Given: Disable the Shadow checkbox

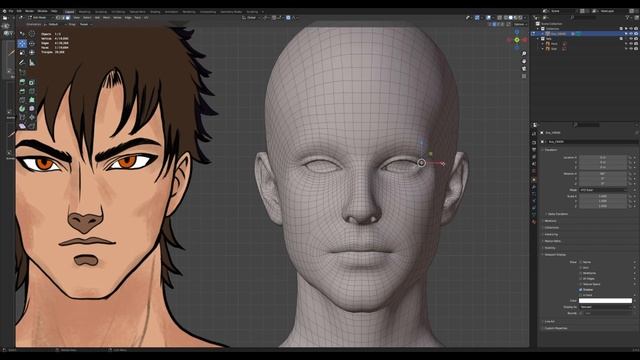Looking at the screenshot, I should pos(580,289).
